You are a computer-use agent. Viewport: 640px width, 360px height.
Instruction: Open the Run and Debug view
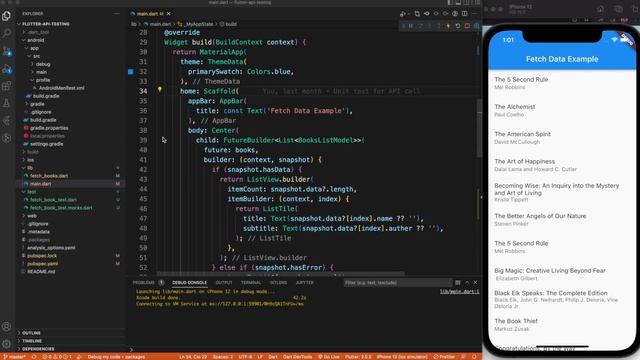pyautogui.click(x=7, y=69)
